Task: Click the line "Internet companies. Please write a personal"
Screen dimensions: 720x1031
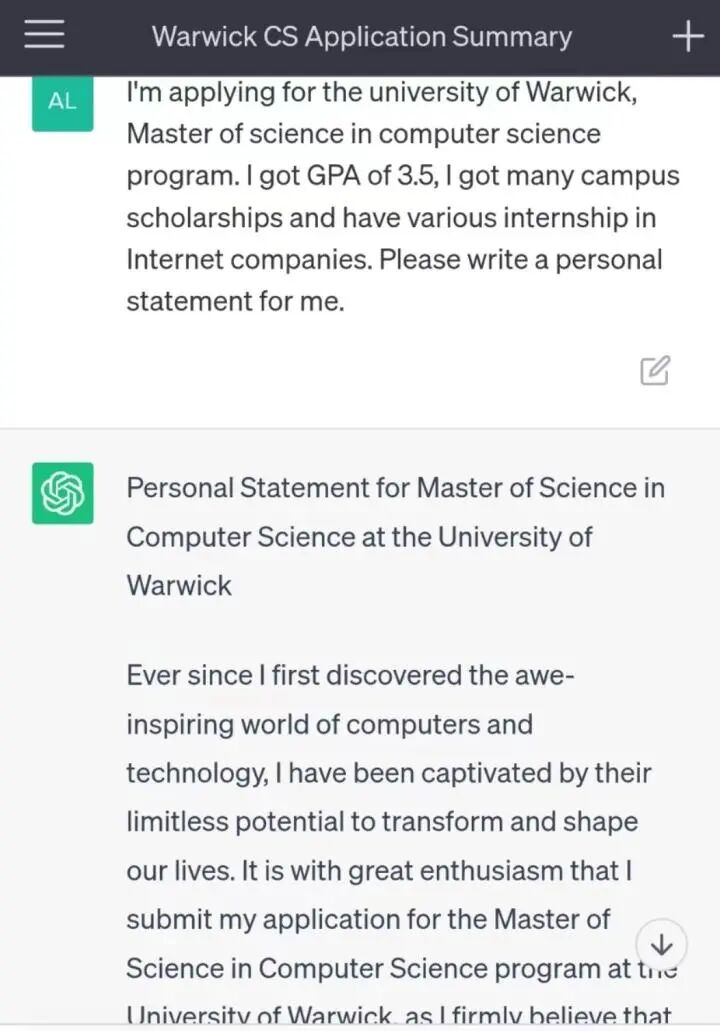Action: pyautogui.click(x=394, y=259)
